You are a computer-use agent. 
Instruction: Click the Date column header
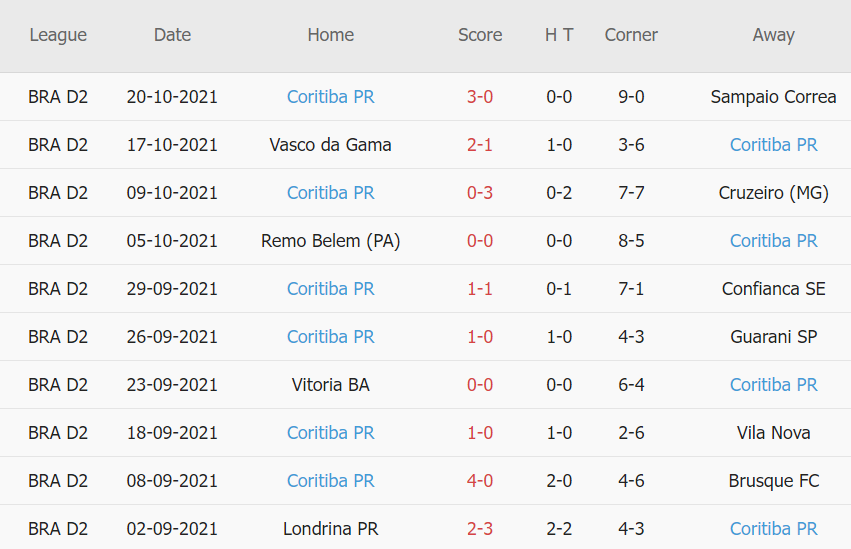point(172,35)
